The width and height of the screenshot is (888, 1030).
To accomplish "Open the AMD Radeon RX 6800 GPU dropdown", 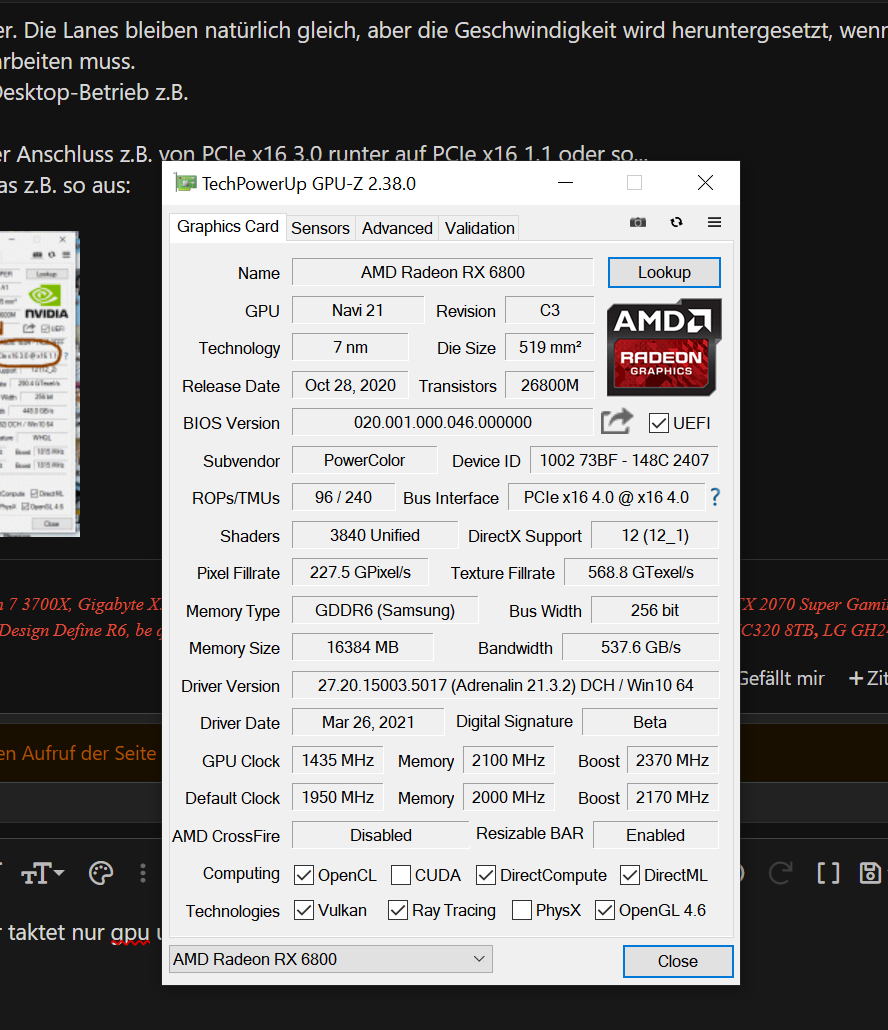I will (330, 959).
